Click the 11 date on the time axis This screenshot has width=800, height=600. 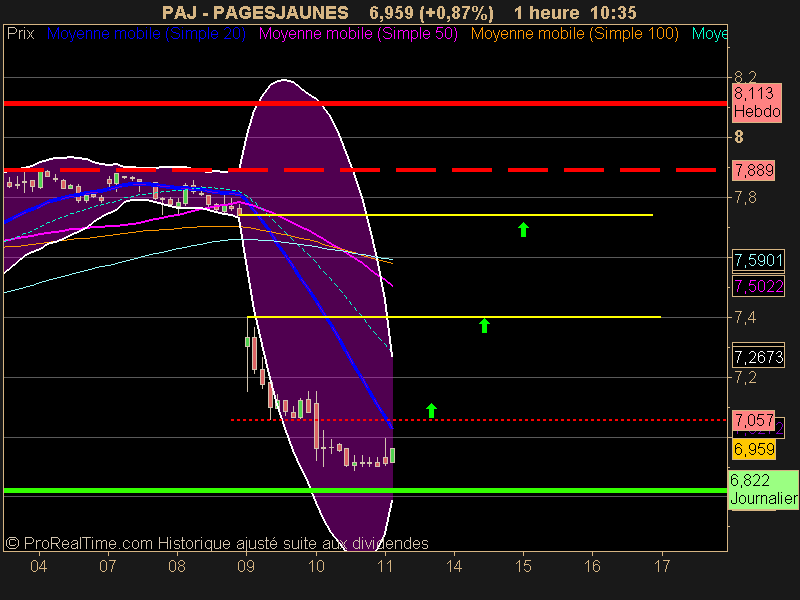click(385, 566)
